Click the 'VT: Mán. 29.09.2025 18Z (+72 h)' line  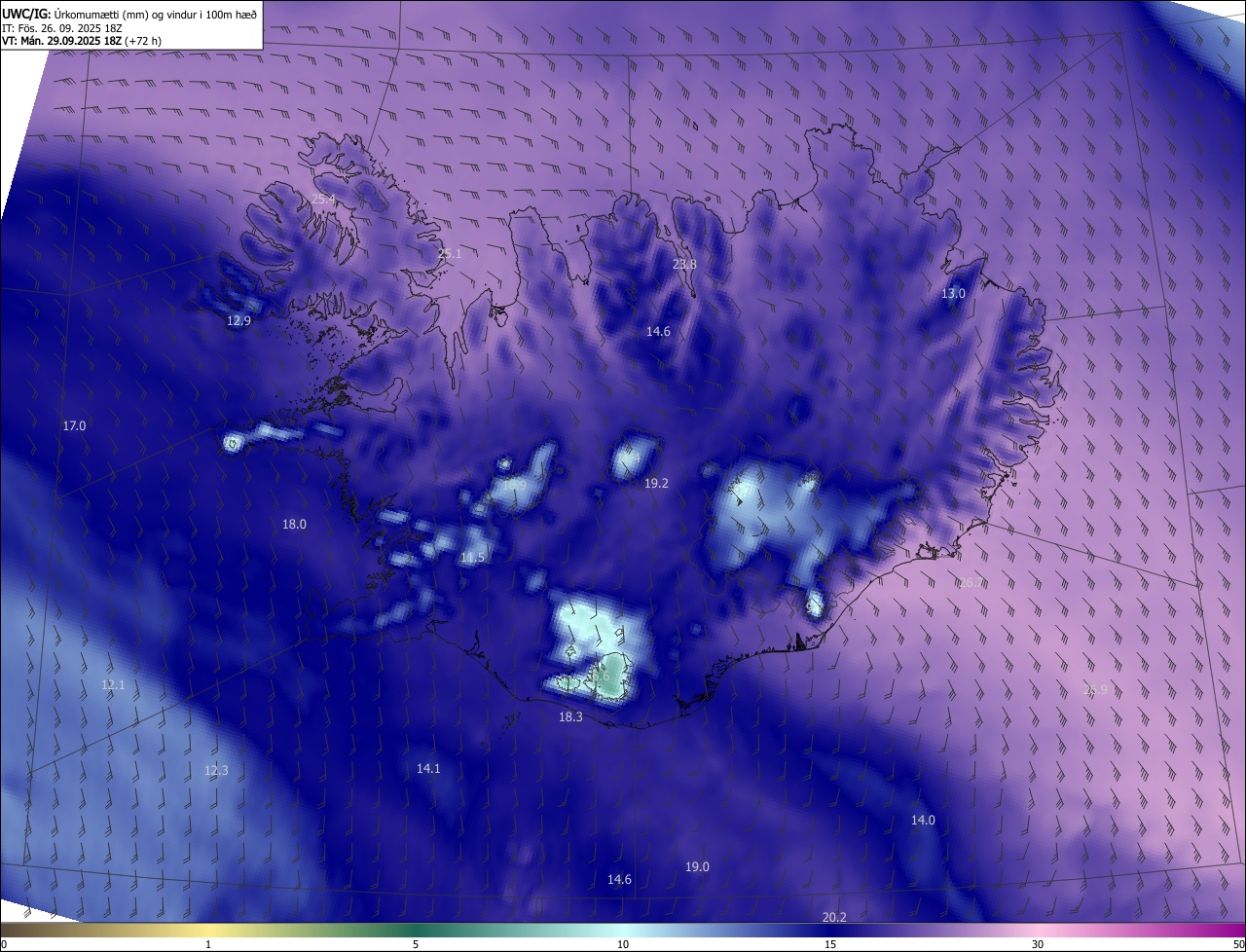82,41
